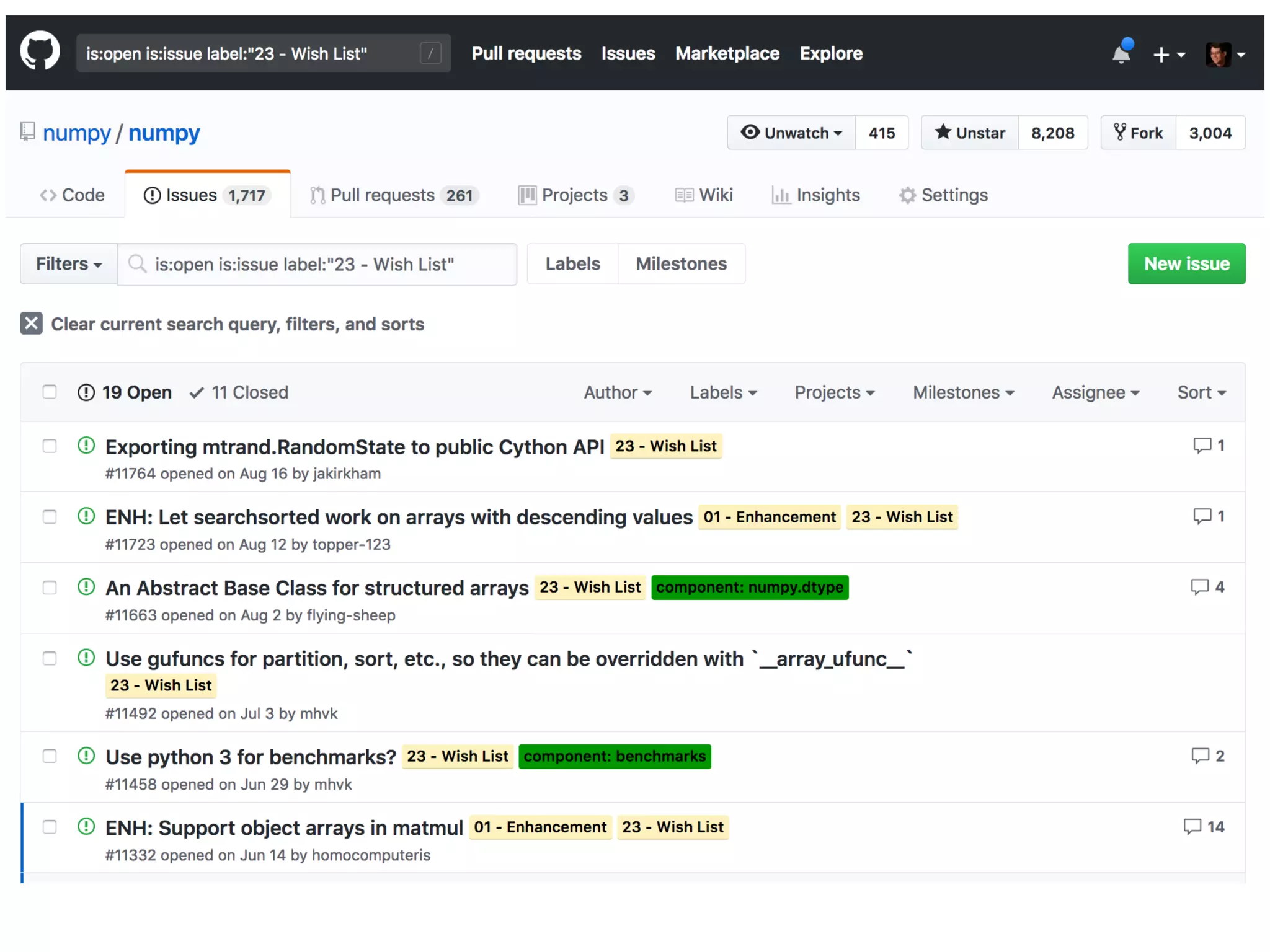The width and height of the screenshot is (1270, 952).
Task: Click the green New issue button
Action: pos(1186,264)
